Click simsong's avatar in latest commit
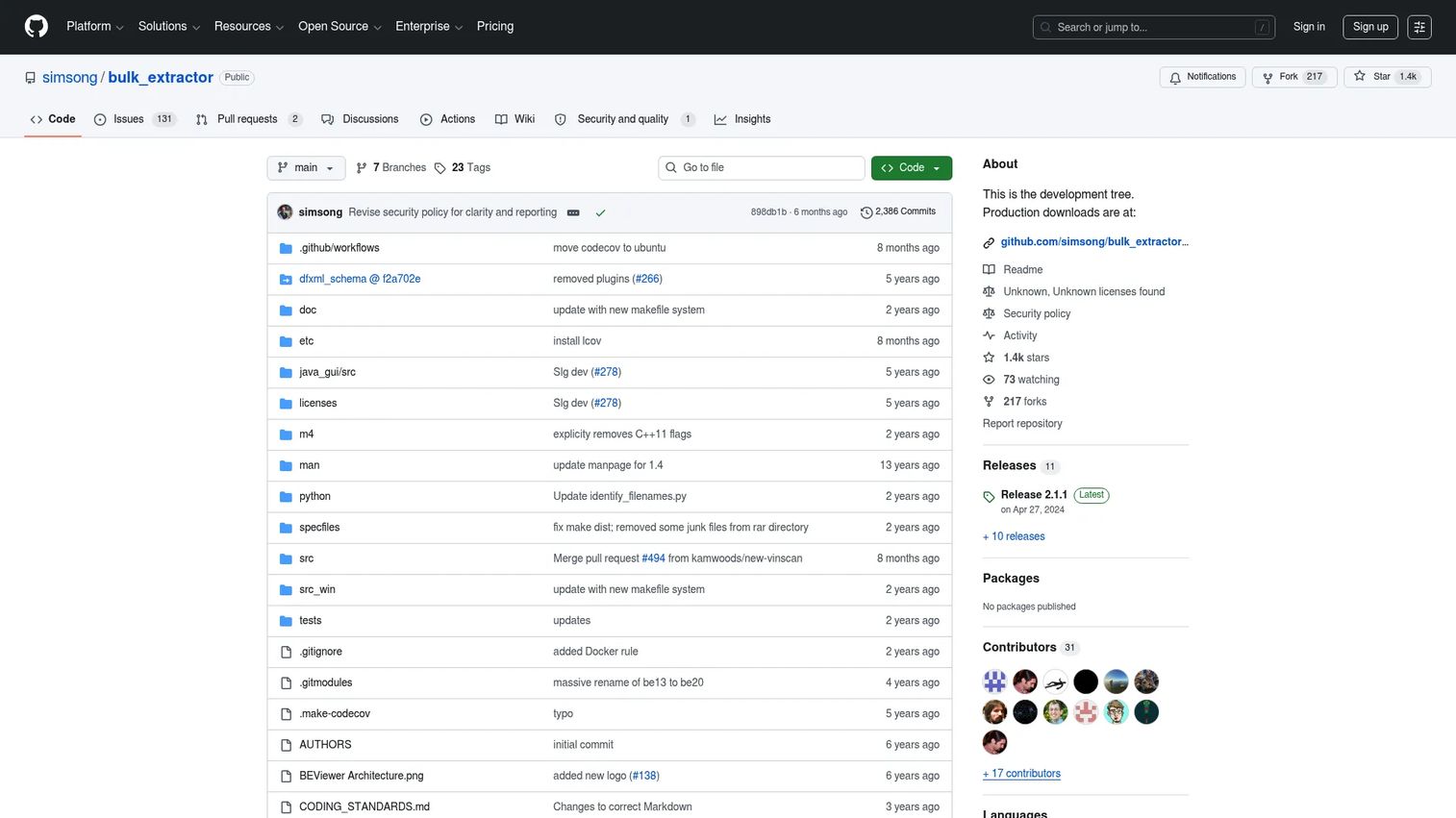This screenshot has width=1456, height=818. click(x=285, y=211)
